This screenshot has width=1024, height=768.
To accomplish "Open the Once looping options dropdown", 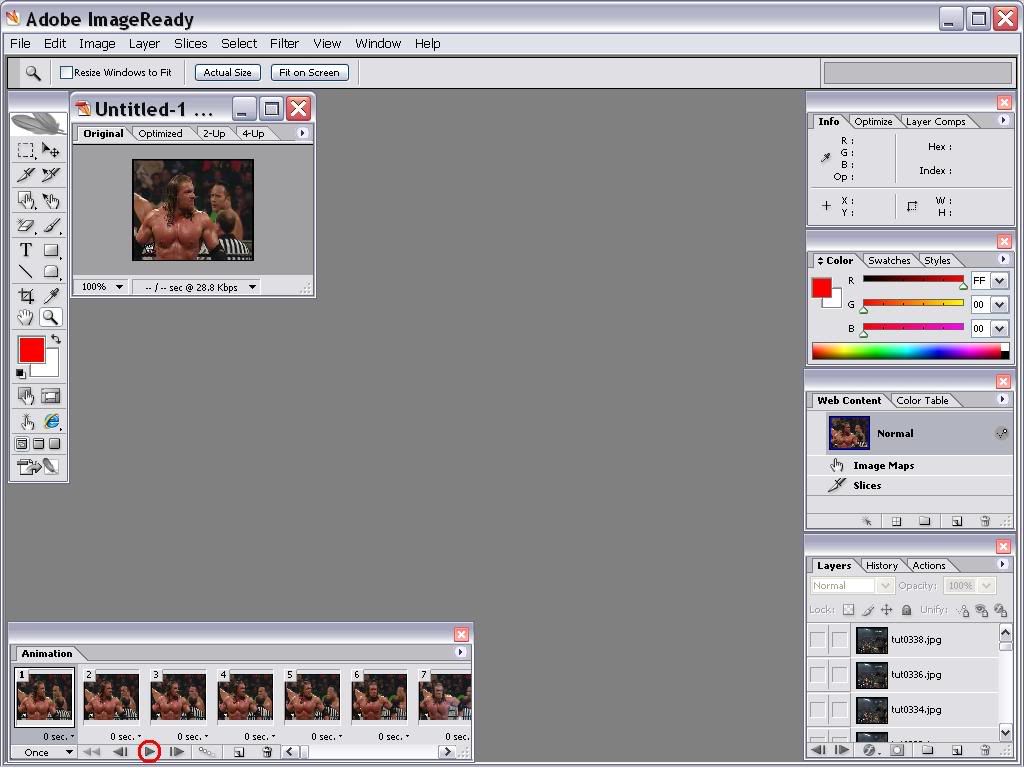I will tap(46, 752).
